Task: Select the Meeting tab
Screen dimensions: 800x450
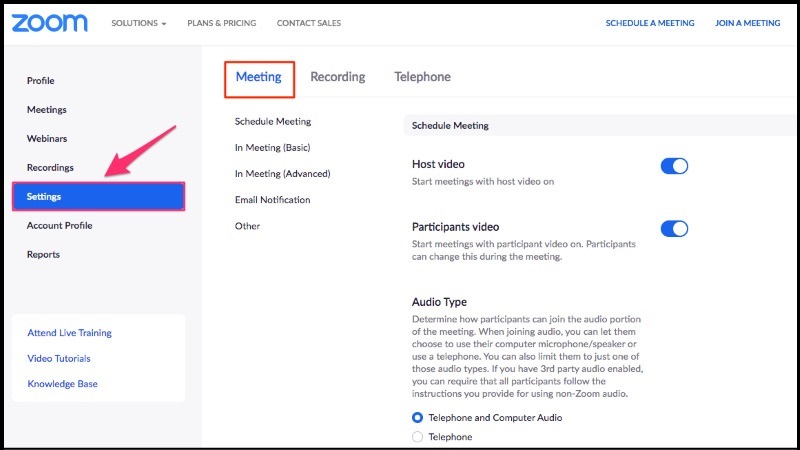Action: pyautogui.click(x=258, y=77)
